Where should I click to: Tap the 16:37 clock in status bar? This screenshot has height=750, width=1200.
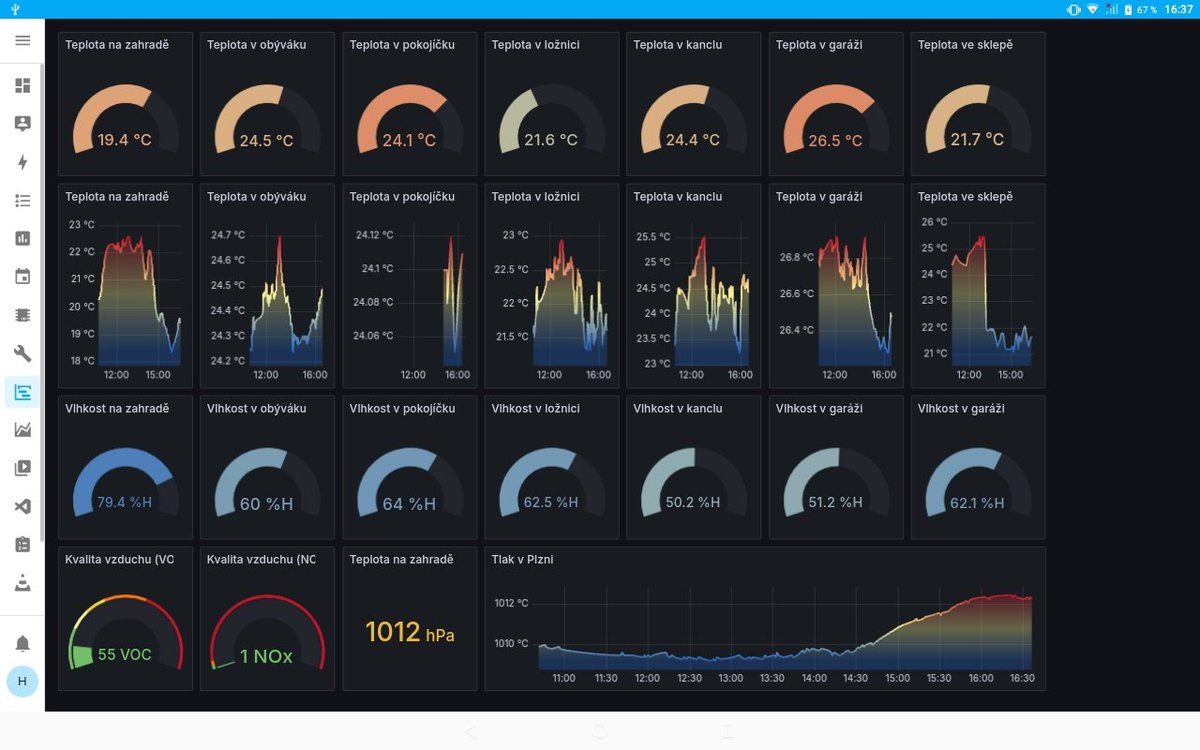pyautogui.click(x=1180, y=9)
